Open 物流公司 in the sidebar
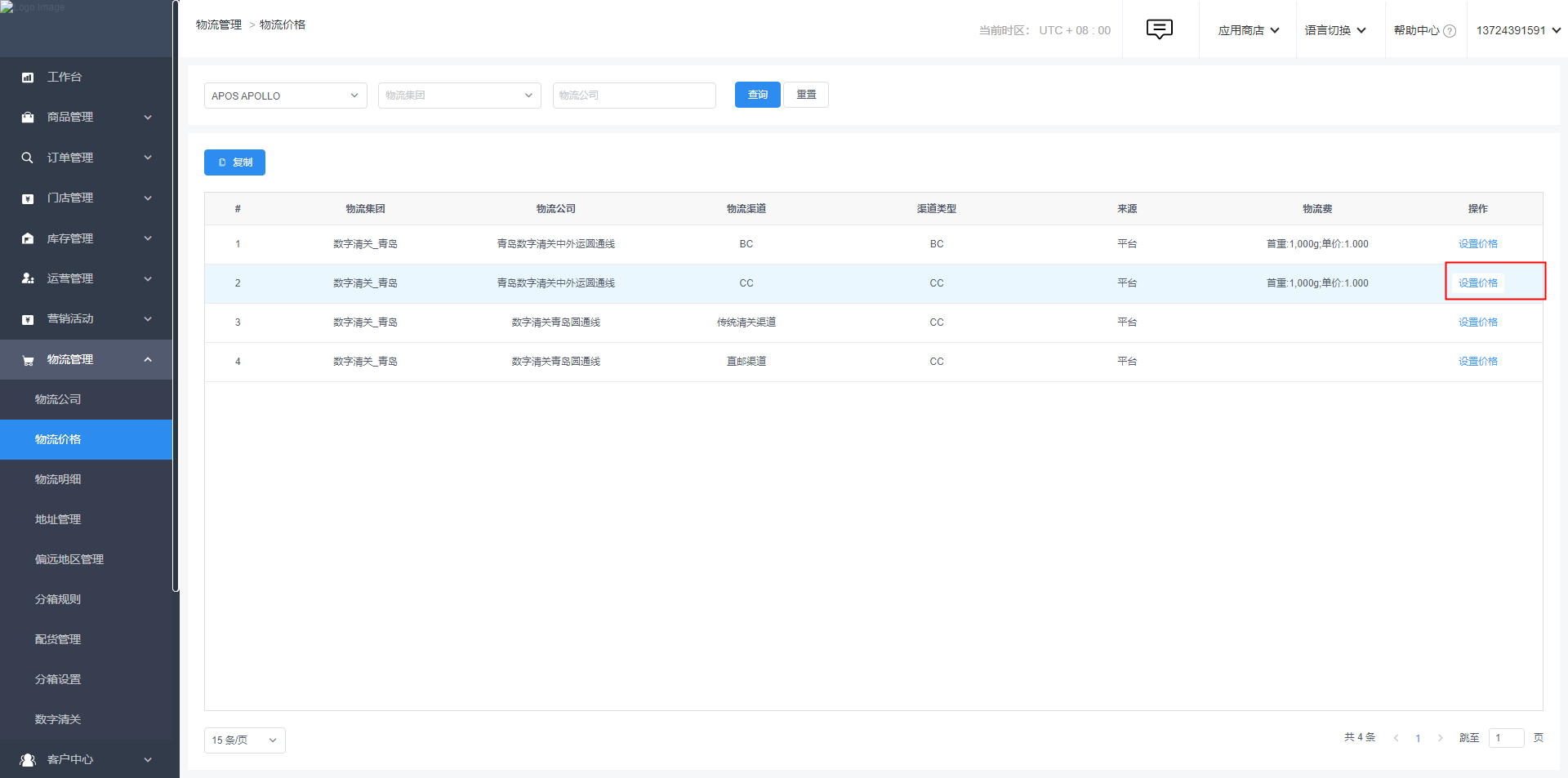The height and width of the screenshot is (778, 1568). 58,399
